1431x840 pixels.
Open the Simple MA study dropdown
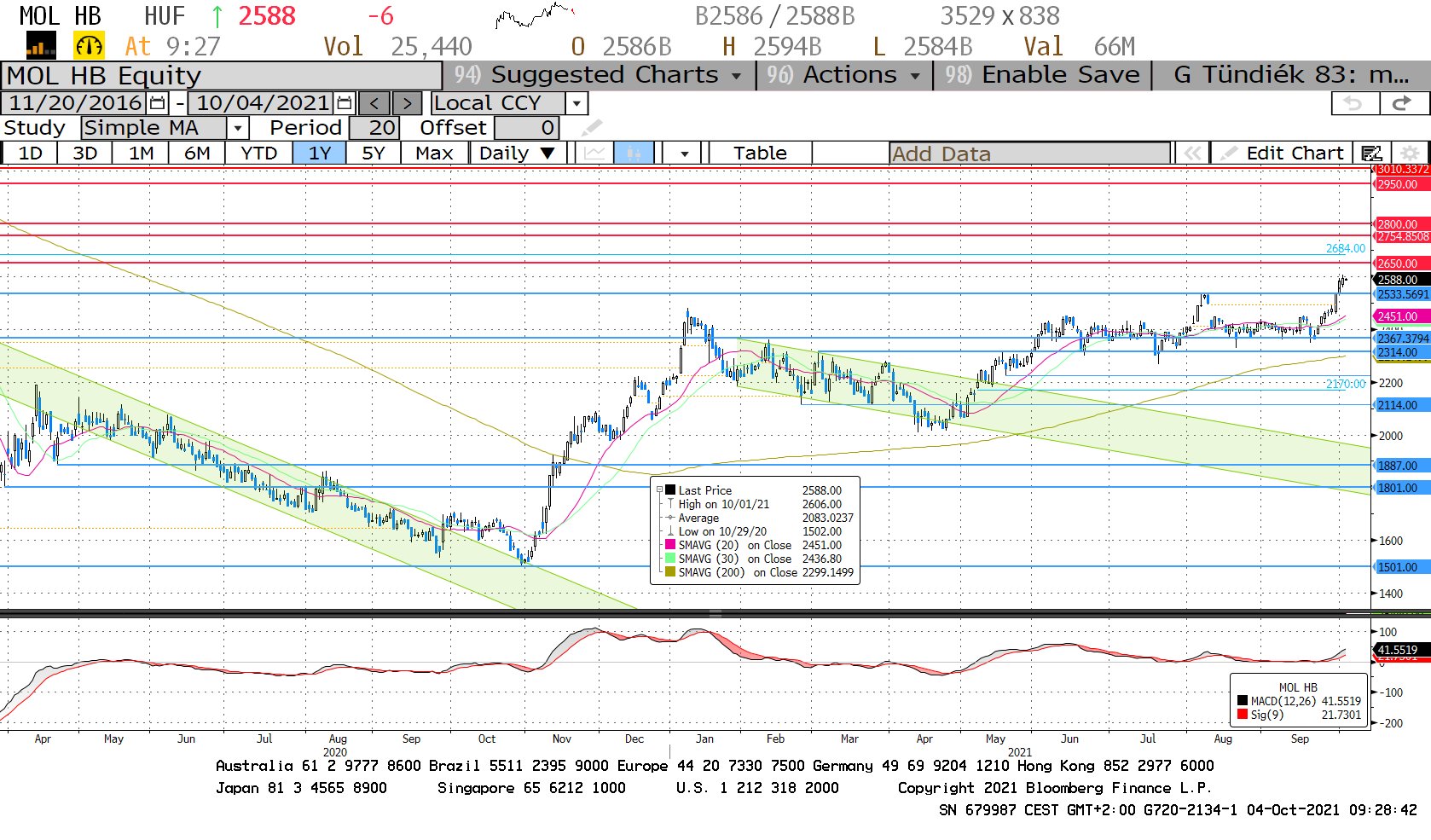tap(238, 128)
